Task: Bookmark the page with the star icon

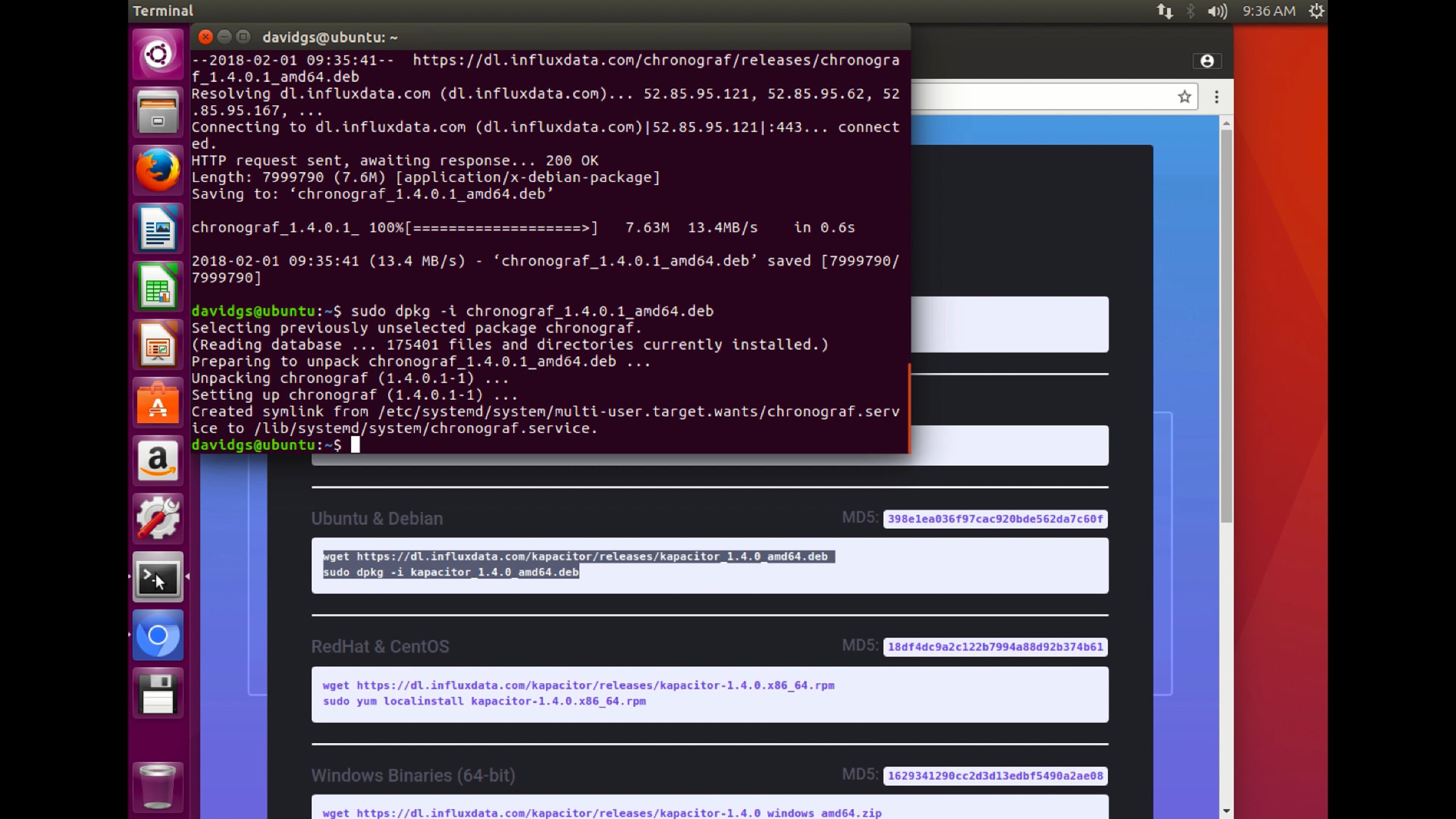Action: point(1184,97)
